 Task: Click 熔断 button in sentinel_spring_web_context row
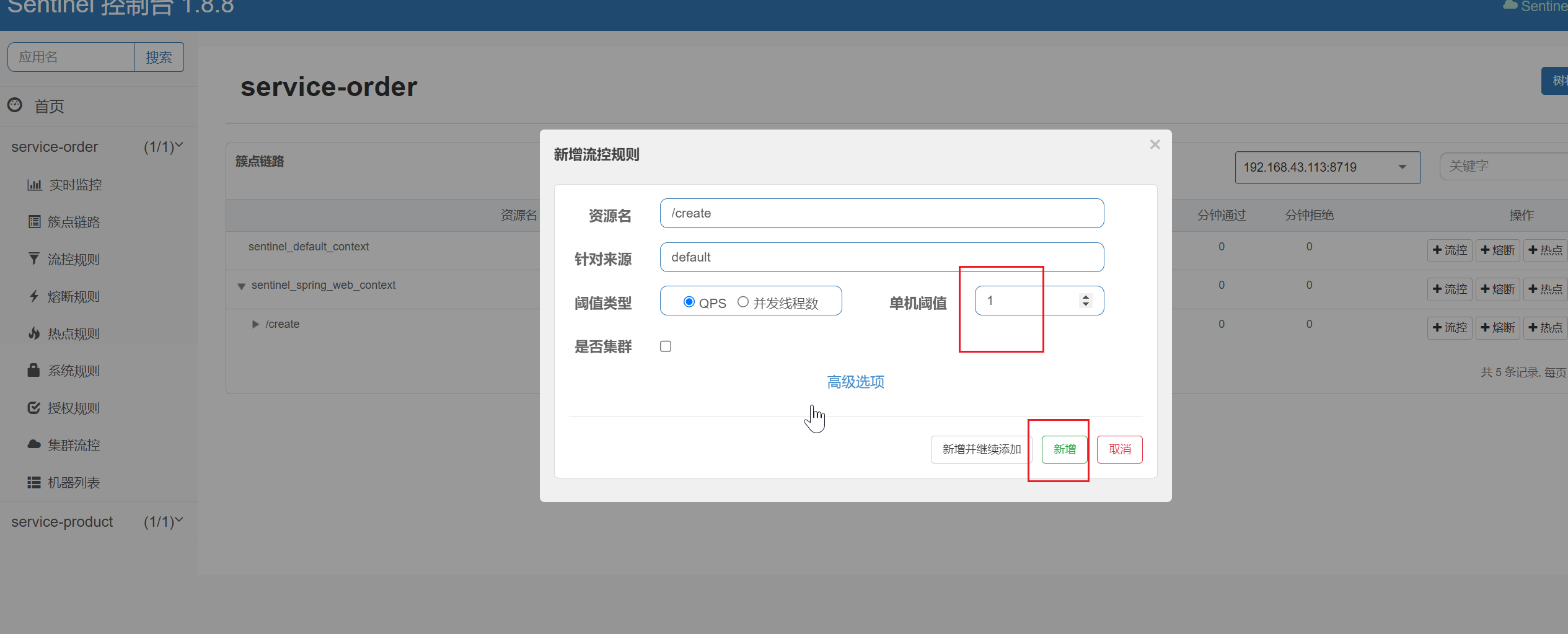1497,289
